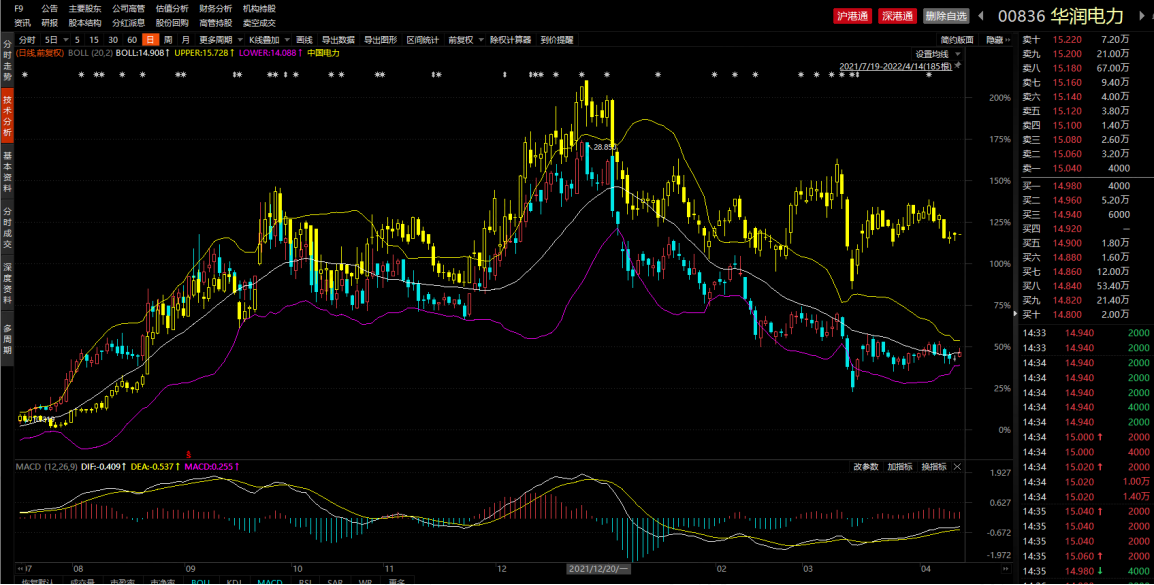Image resolution: width=1154 pixels, height=585 pixels.
Task: Click the red event marker below chart
Action: (188, 453)
